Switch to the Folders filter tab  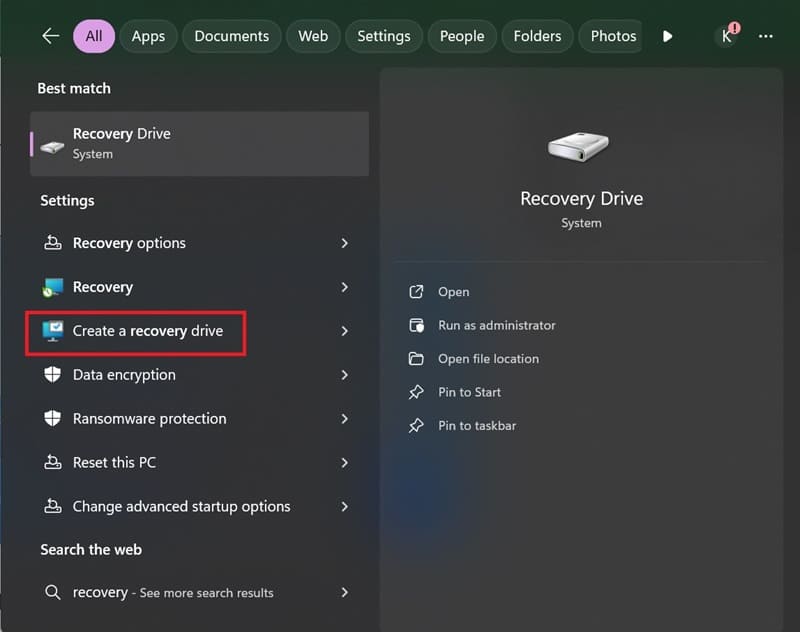pyautogui.click(x=537, y=36)
